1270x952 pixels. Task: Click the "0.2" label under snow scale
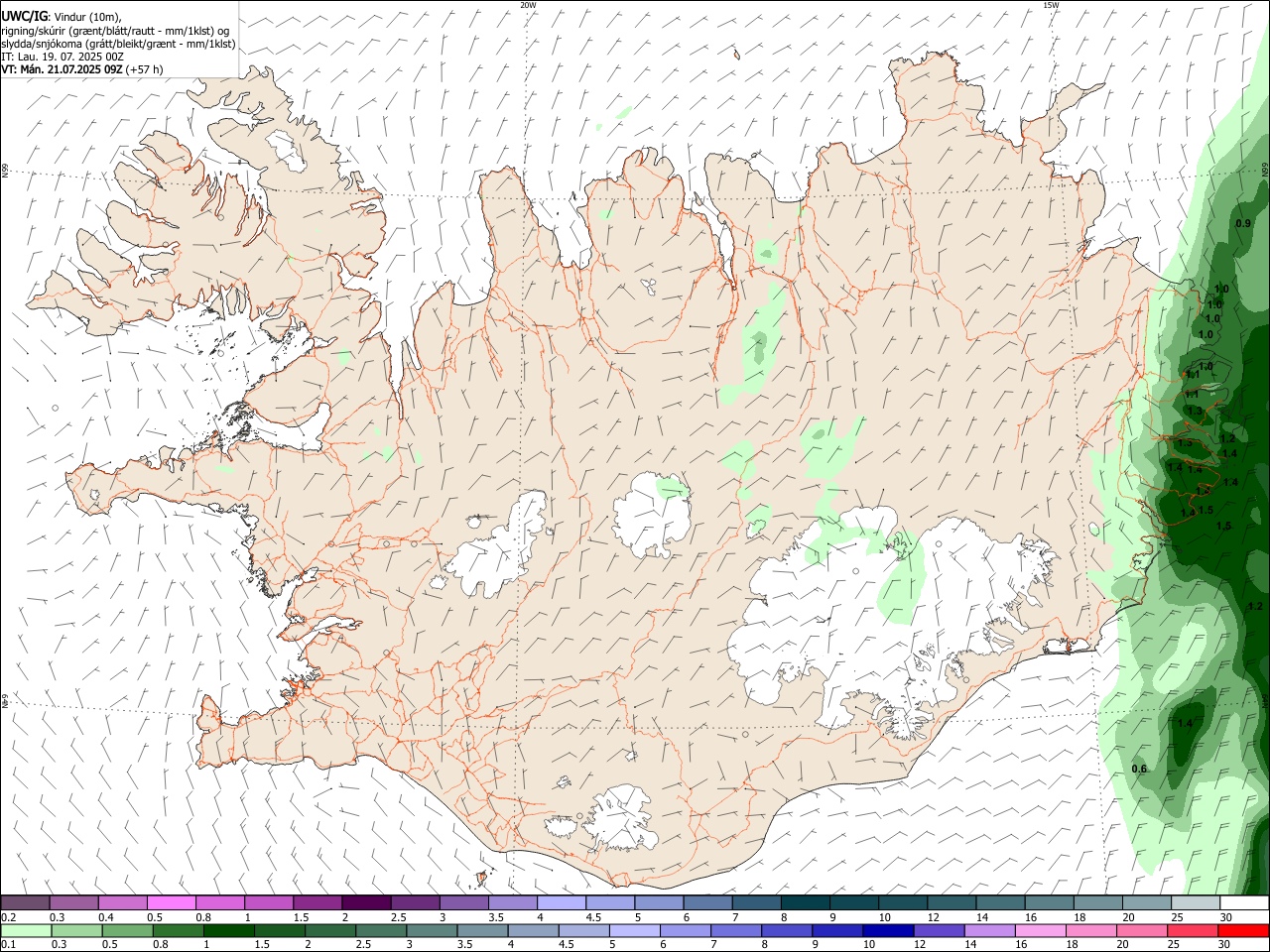[8, 917]
